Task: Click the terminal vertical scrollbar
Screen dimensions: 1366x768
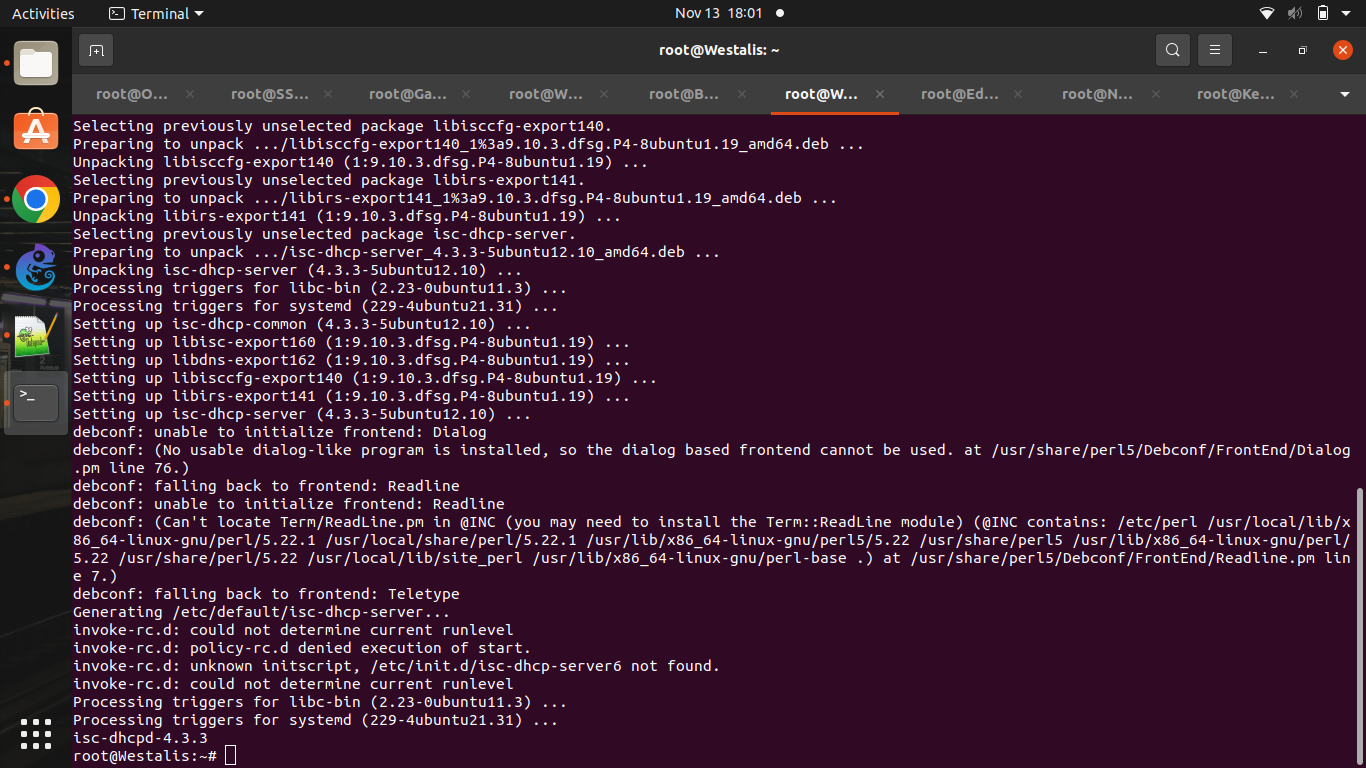Action: [1359, 625]
